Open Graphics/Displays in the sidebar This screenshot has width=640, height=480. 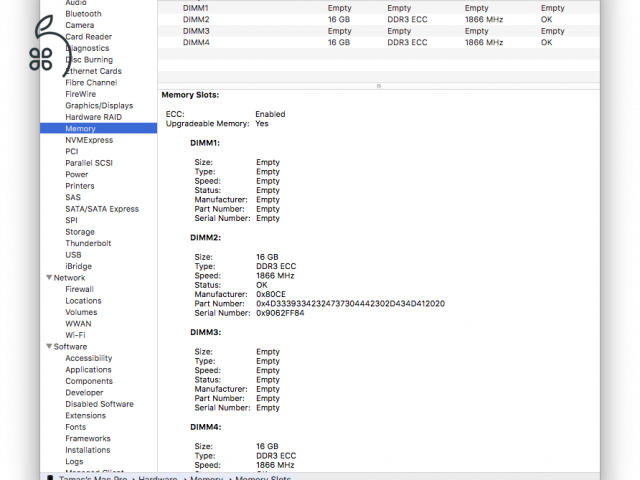pos(98,105)
